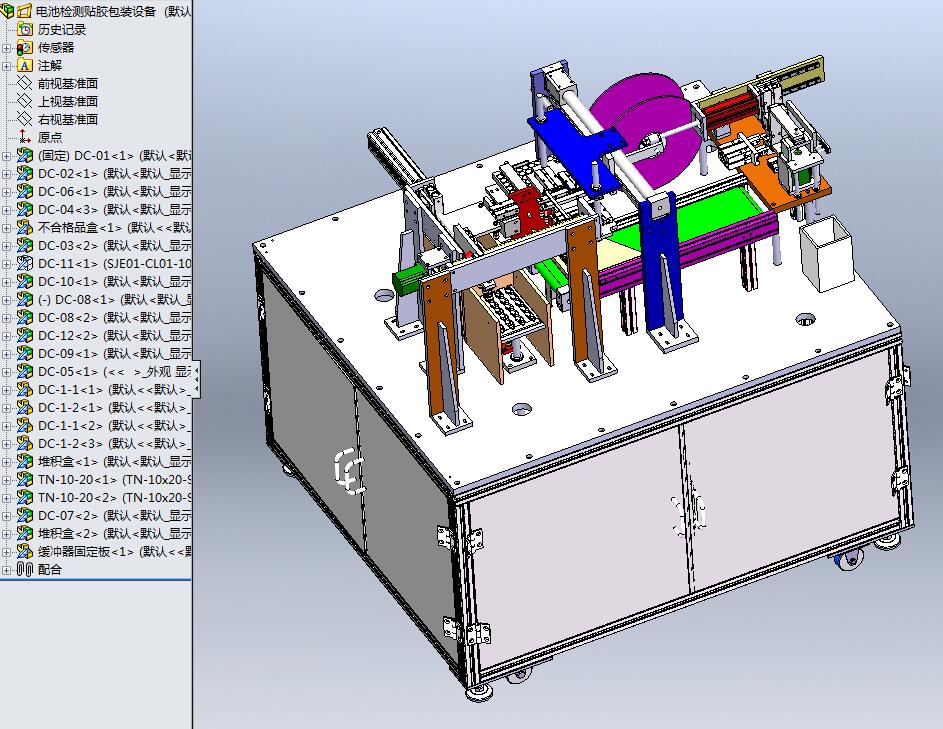The image size is (943, 729).
Task: Click the (-) DC-08<1> component icon
Action: coord(24,300)
